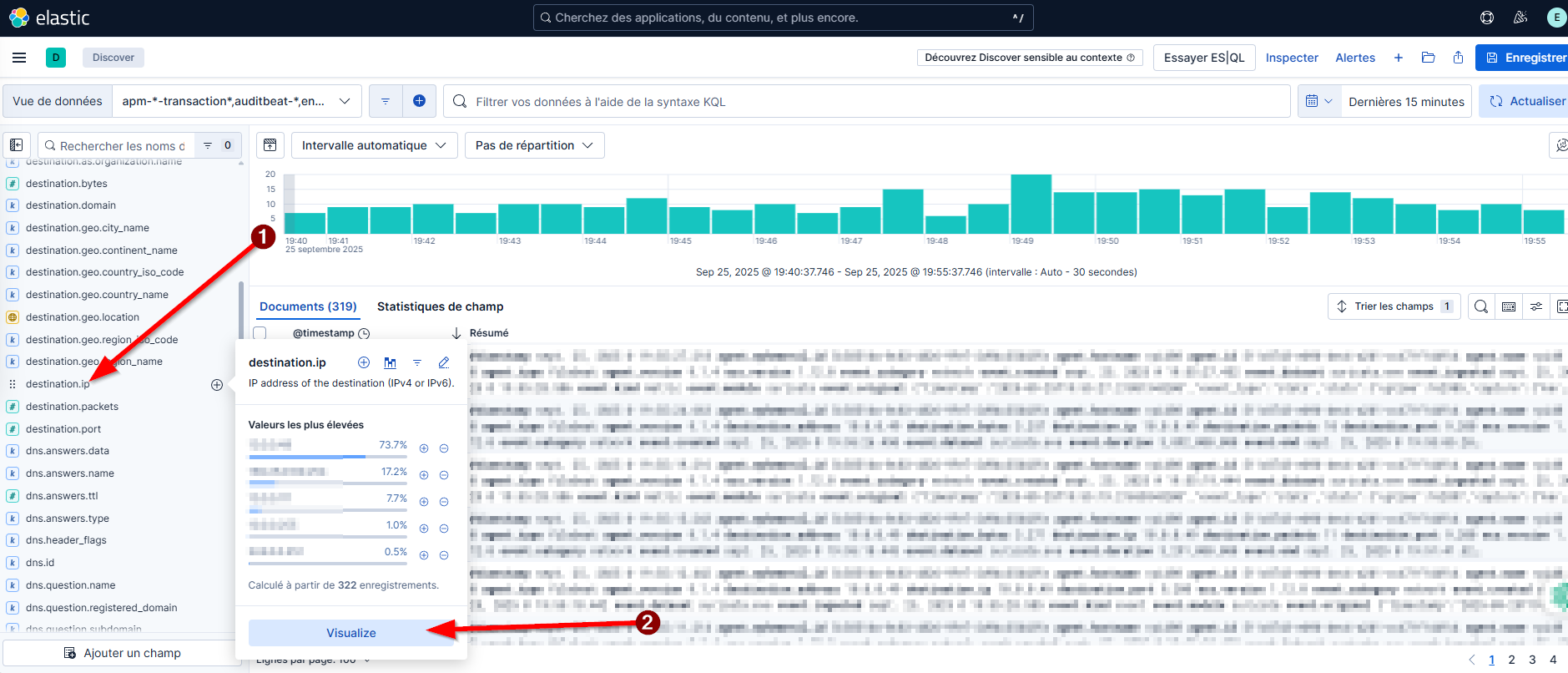Viewport: 1568px width, 673px height.
Task: Click the add filter plus icon
Action: 419,101
